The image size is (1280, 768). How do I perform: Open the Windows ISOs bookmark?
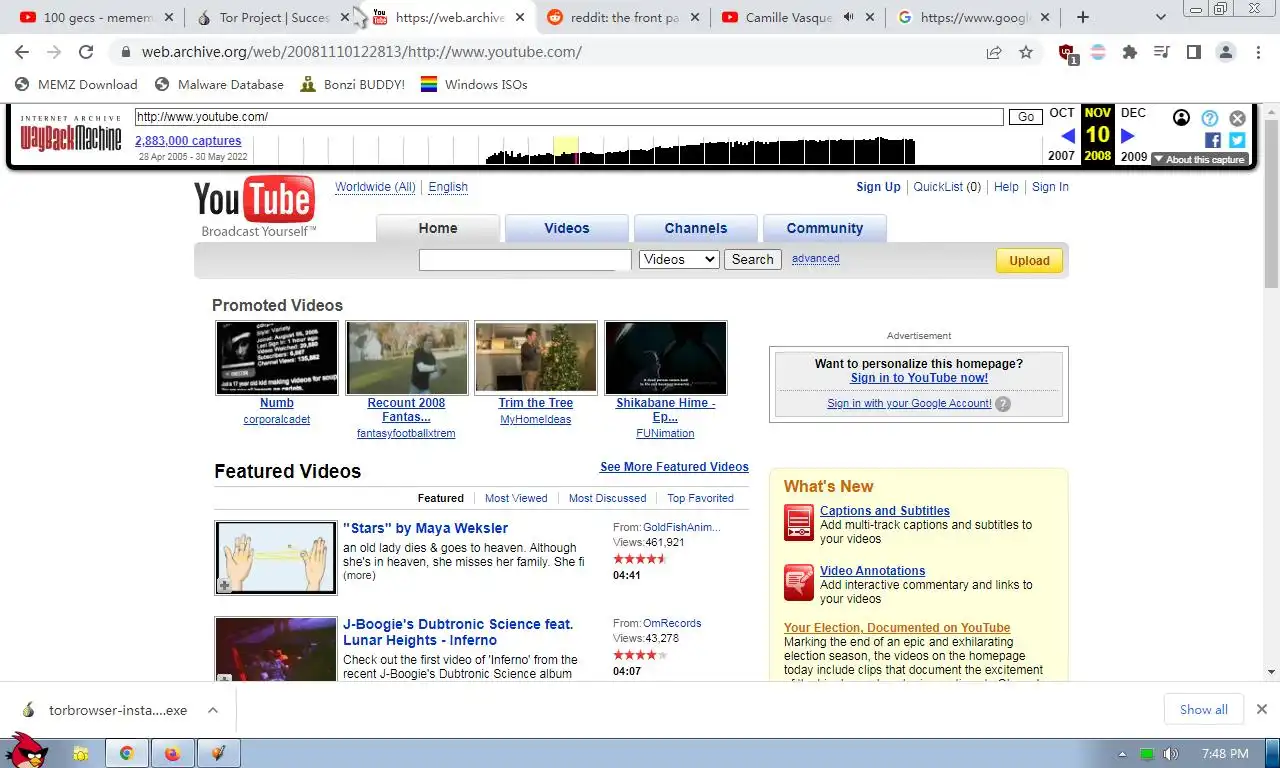click(x=474, y=84)
